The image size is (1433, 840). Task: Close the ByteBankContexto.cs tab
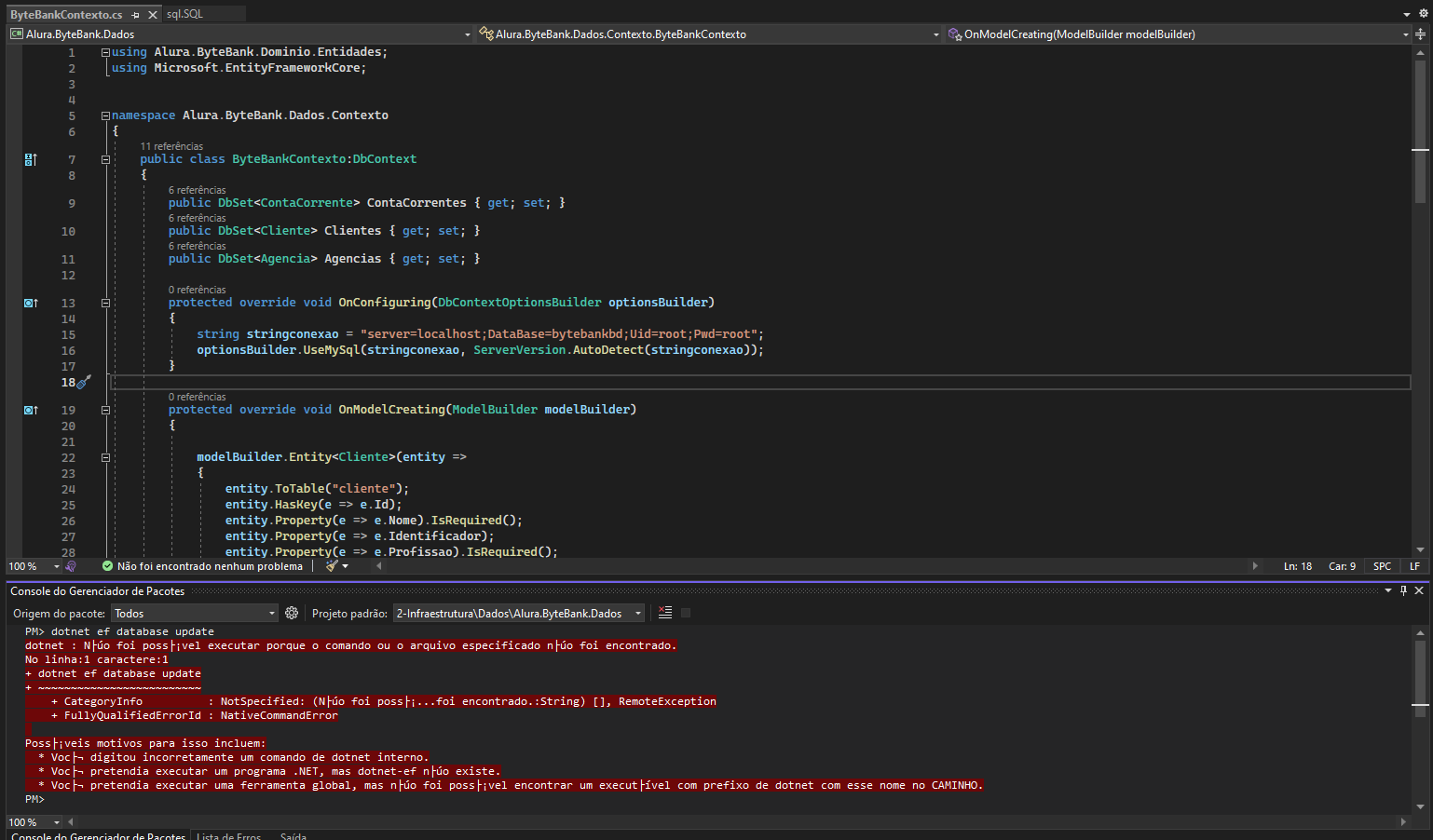pos(153,15)
